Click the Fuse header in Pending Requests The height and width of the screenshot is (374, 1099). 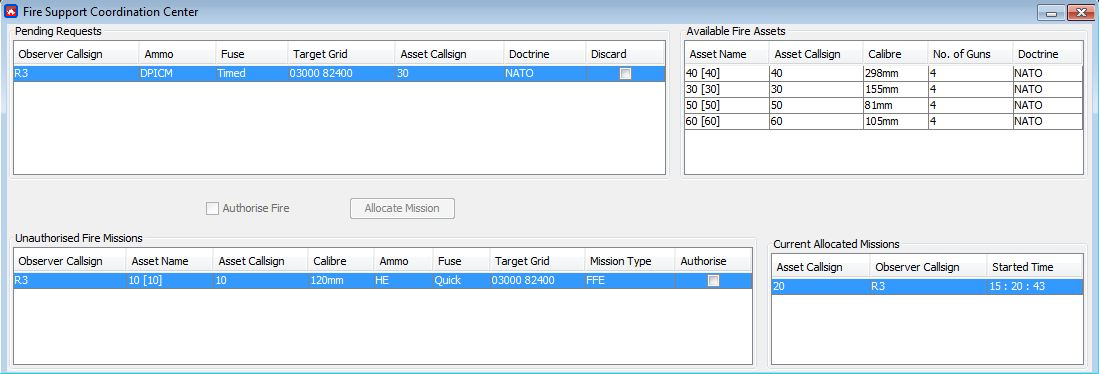(251, 54)
